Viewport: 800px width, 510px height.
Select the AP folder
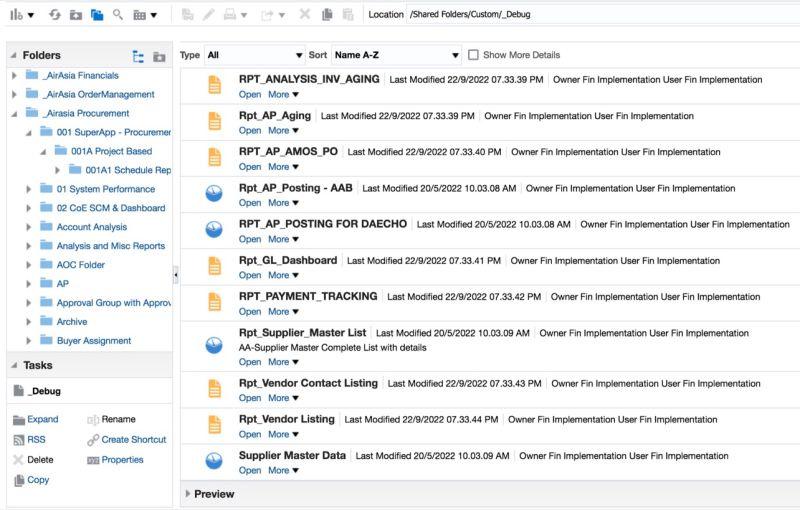[x=62, y=284]
